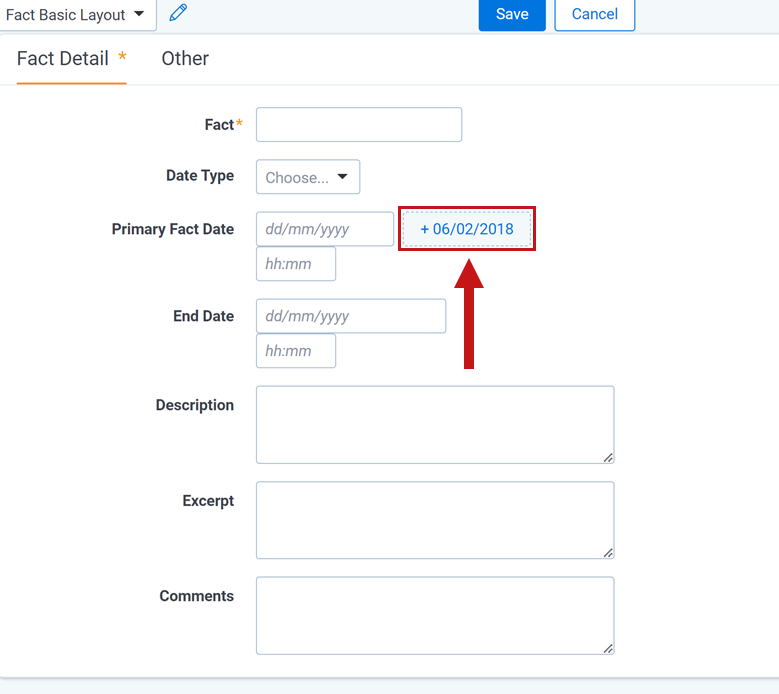The height and width of the screenshot is (694, 779).
Task: Click the Primary Fact Date label
Action: (x=172, y=229)
